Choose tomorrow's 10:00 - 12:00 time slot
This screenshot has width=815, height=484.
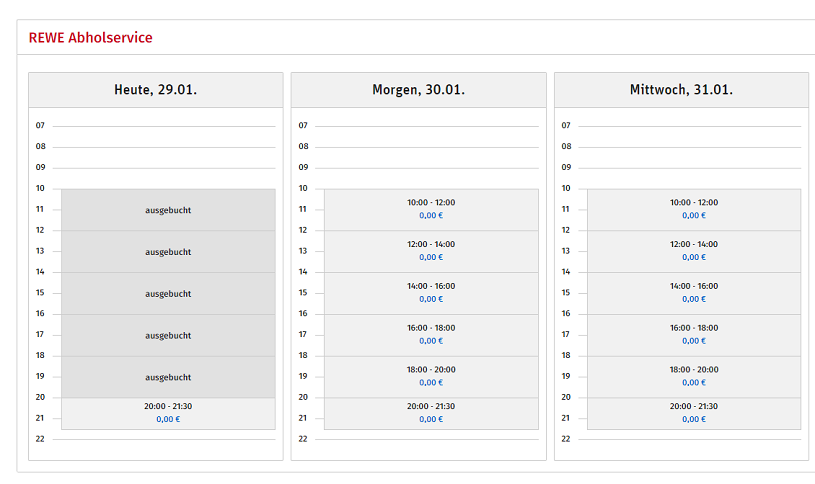[431, 209]
